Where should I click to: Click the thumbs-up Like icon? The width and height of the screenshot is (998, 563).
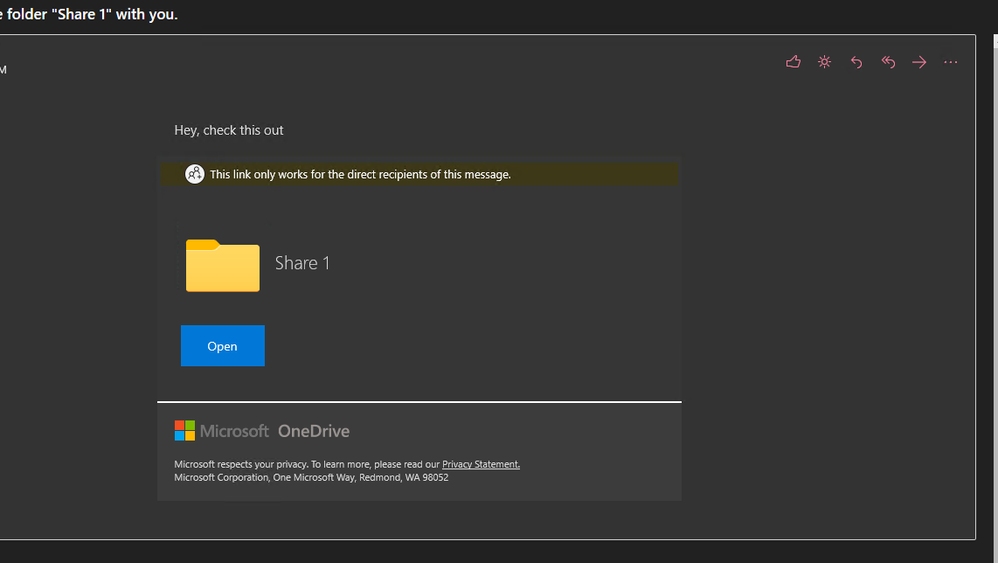(793, 62)
